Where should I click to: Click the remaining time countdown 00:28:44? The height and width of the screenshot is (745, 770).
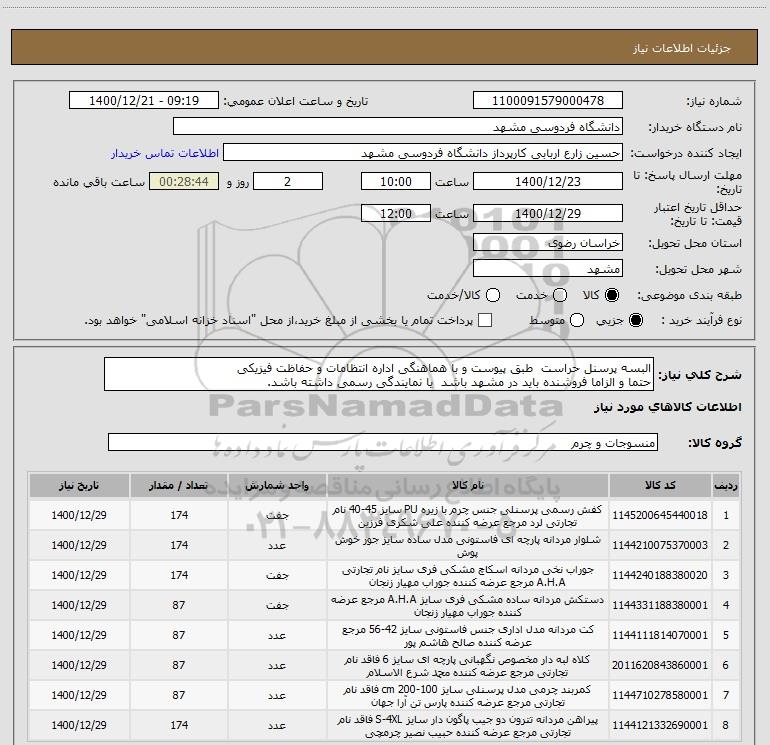tap(184, 182)
